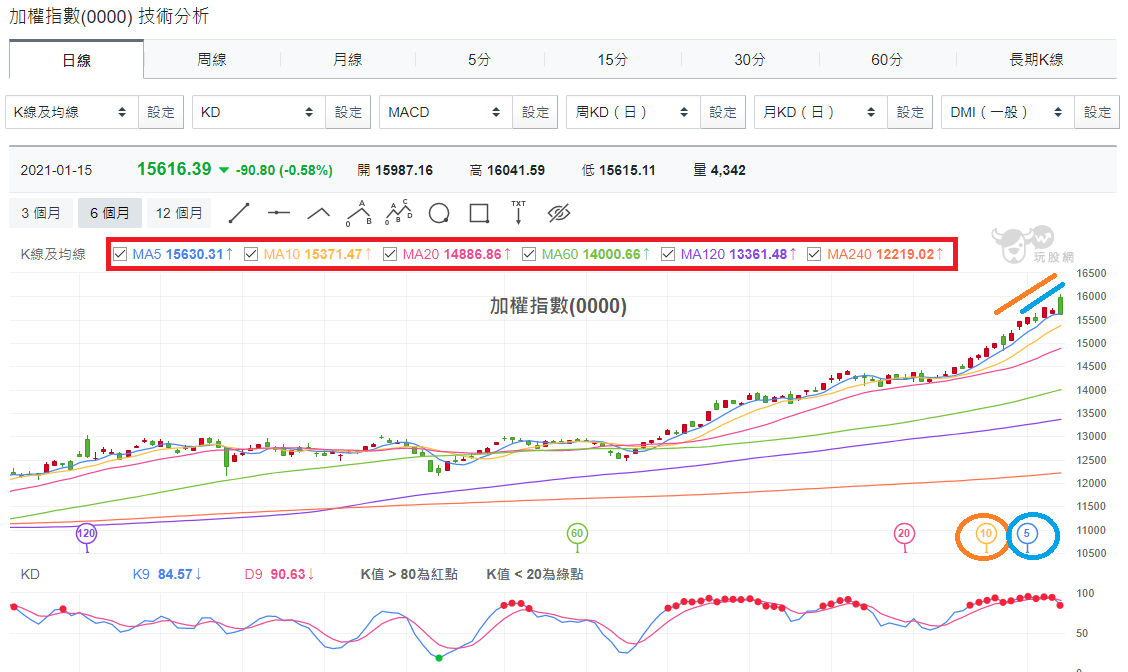Click the opening price 15987.16
This screenshot has height=672, width=1128.
click(404, 171)
